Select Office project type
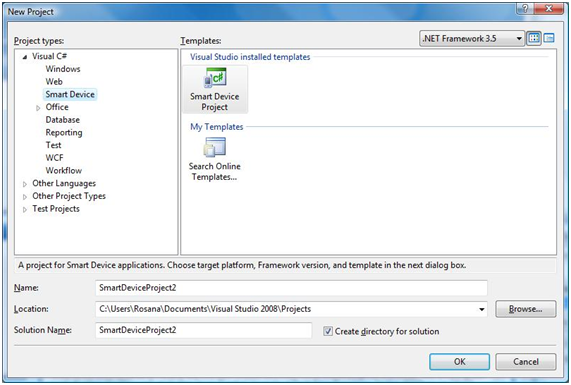 [x=57, y=107]
